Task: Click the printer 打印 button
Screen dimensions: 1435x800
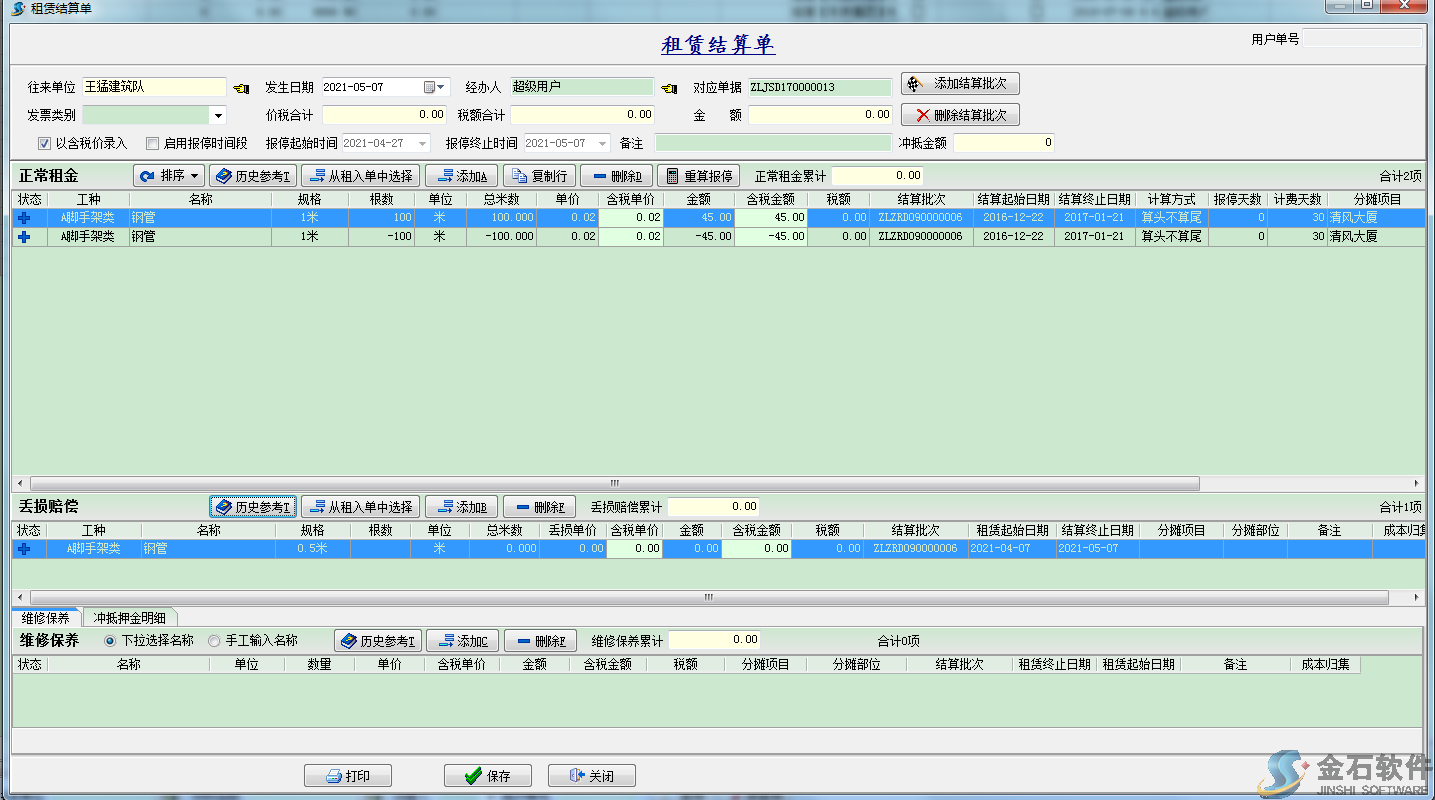Action: 347,776
